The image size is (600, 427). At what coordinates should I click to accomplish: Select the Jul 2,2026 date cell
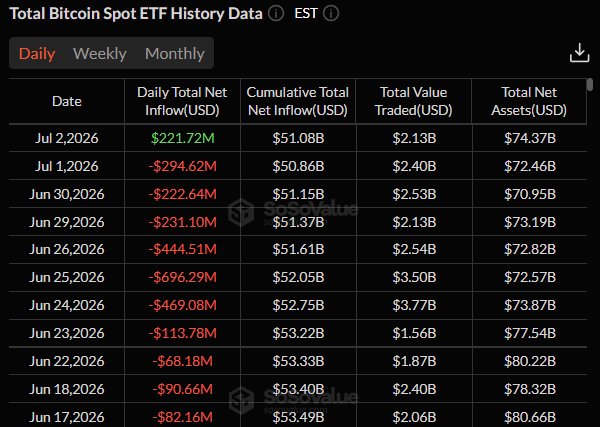tap(67, 138)
